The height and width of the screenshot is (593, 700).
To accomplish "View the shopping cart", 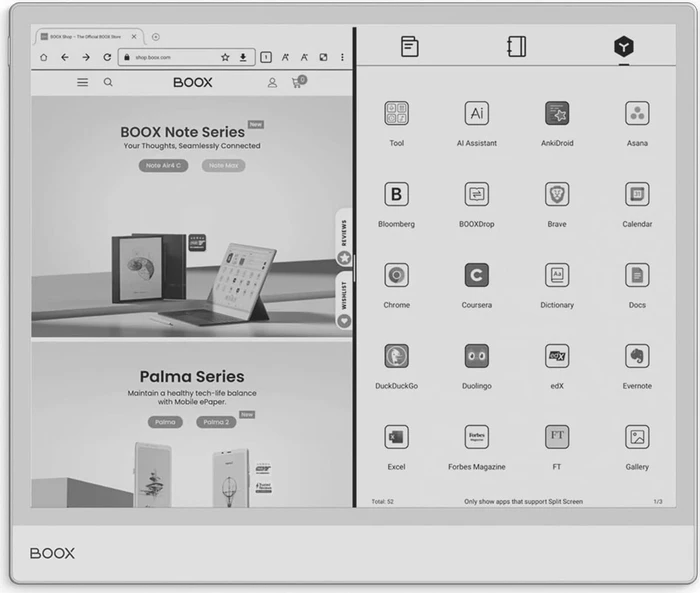I will [299, 82].
